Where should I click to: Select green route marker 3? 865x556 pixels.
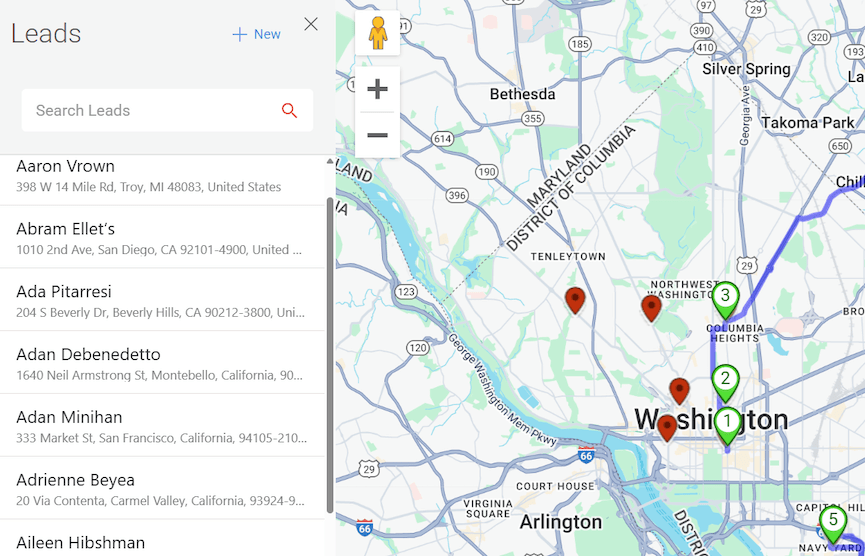725,301
